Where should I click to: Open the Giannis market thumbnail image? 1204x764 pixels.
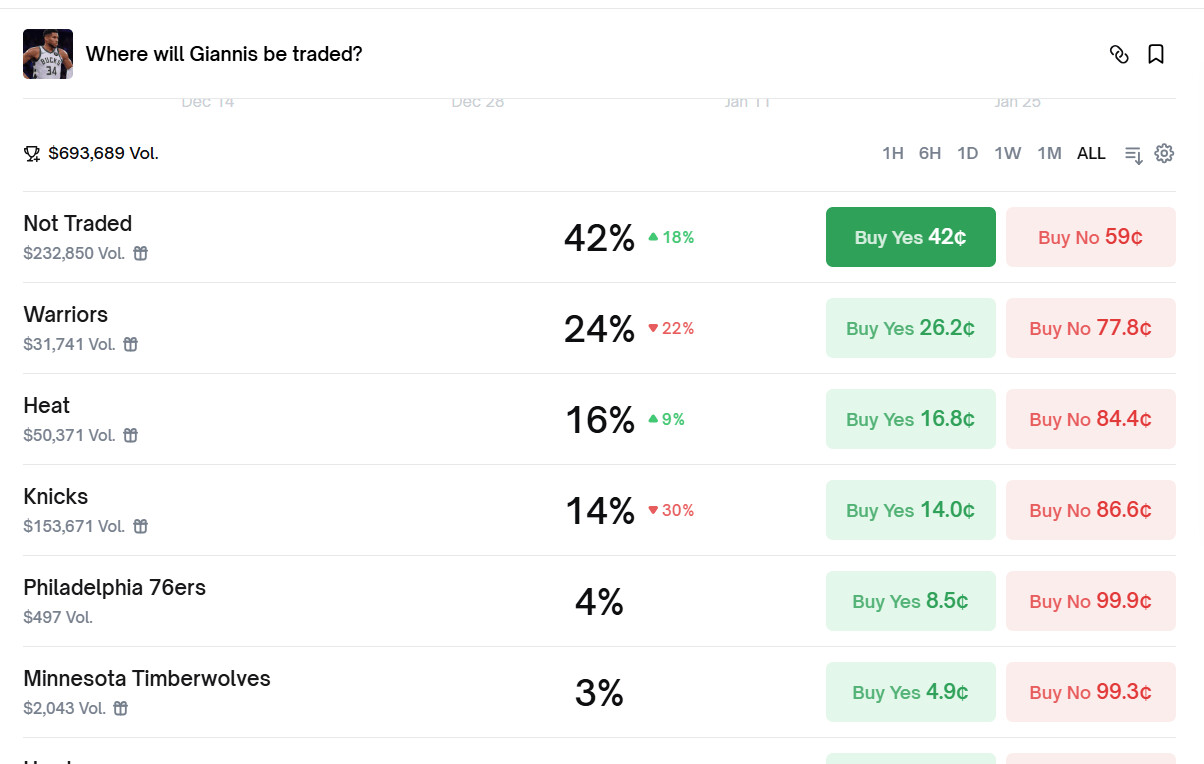(48, 54)
